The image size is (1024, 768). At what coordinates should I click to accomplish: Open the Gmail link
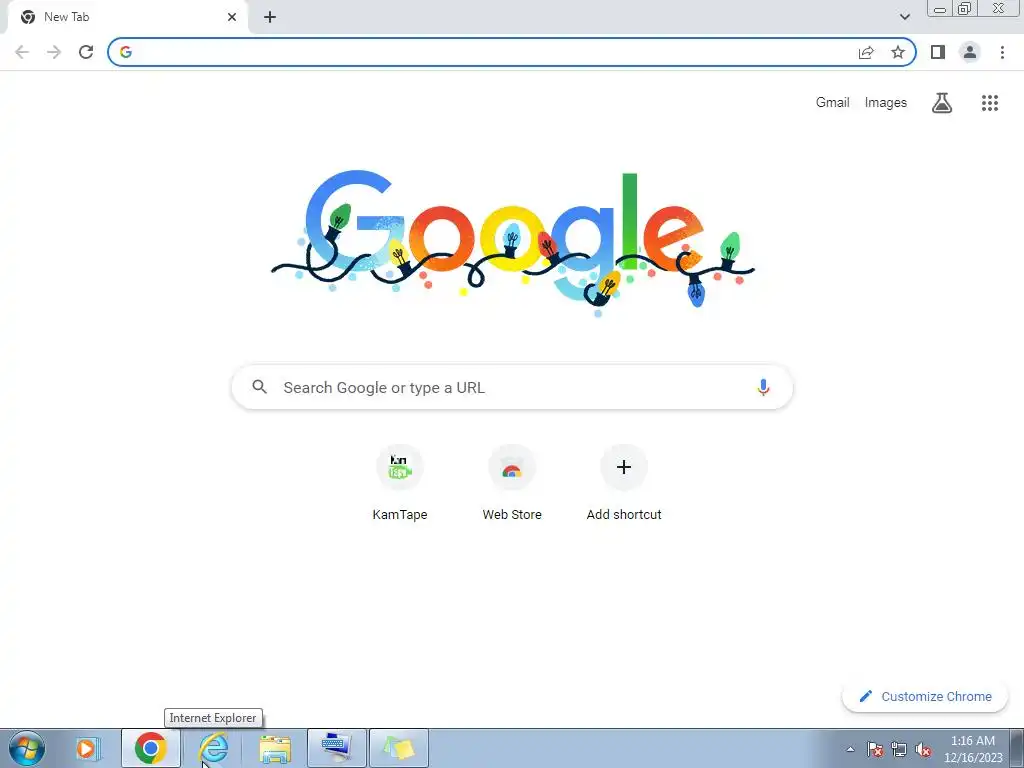pos(832,103)
